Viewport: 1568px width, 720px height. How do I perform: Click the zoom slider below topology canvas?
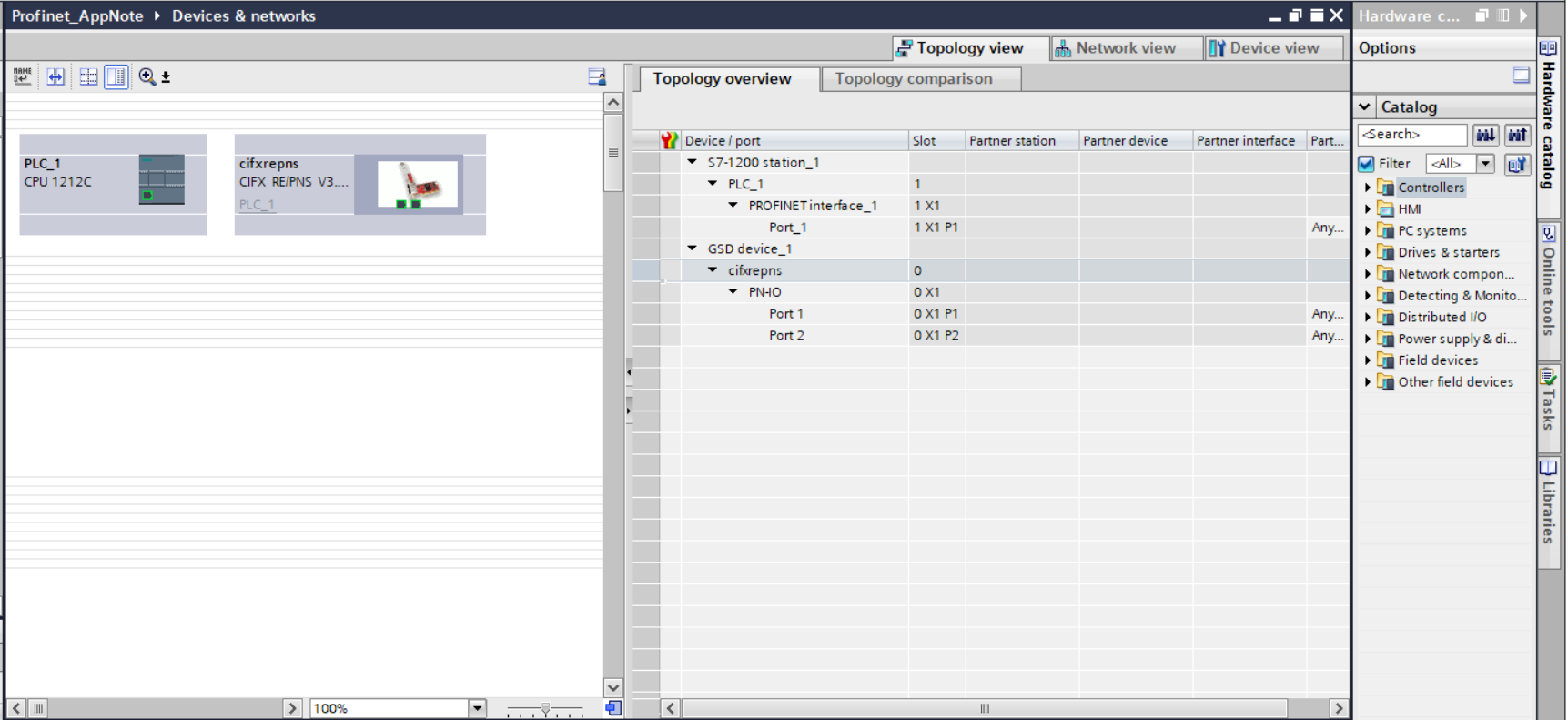coord(545,708)
